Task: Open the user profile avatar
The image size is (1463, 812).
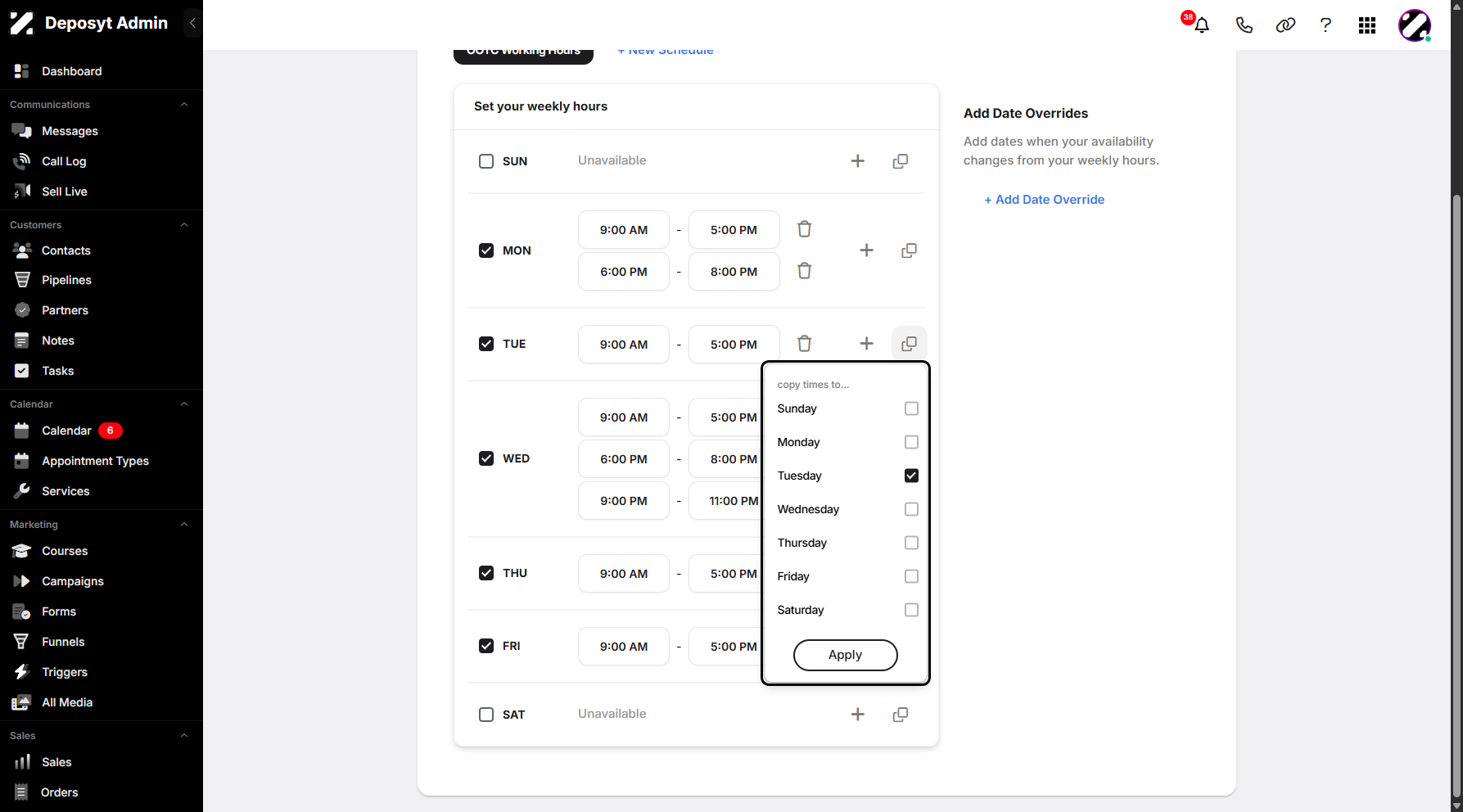Action: click(x=1415, y=25)
